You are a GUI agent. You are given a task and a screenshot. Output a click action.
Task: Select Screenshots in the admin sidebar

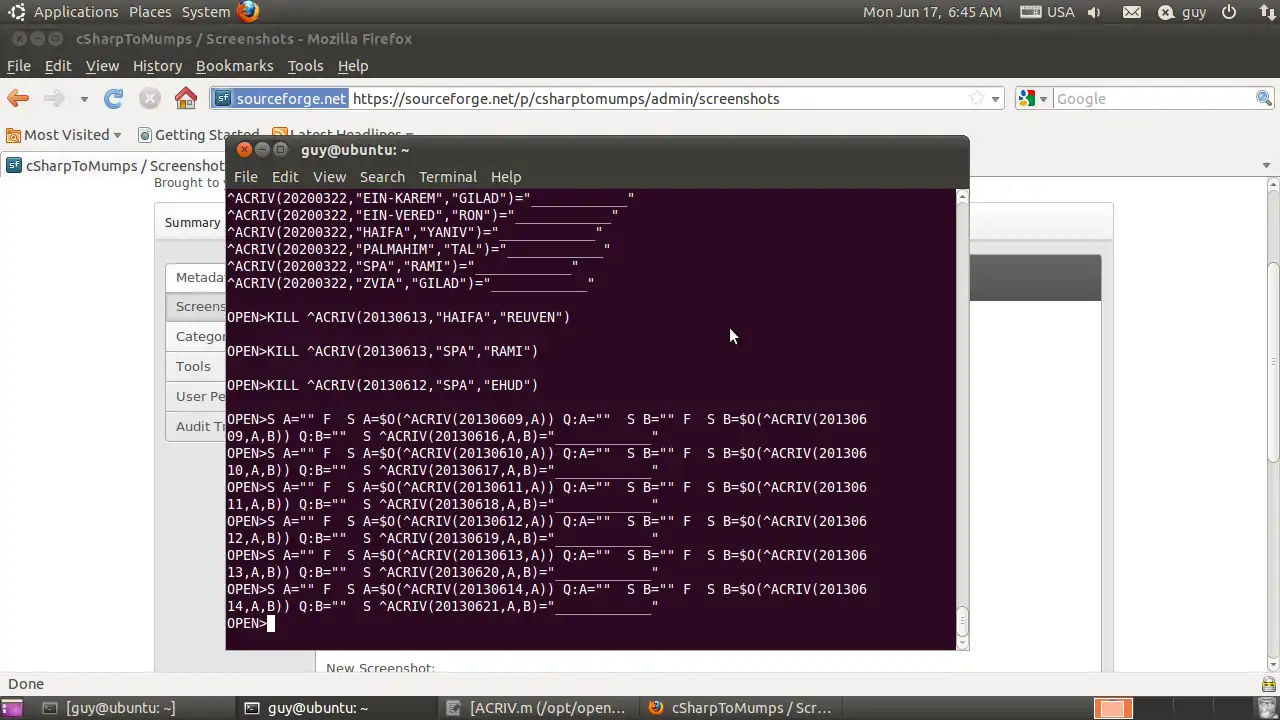coord(196,307)
